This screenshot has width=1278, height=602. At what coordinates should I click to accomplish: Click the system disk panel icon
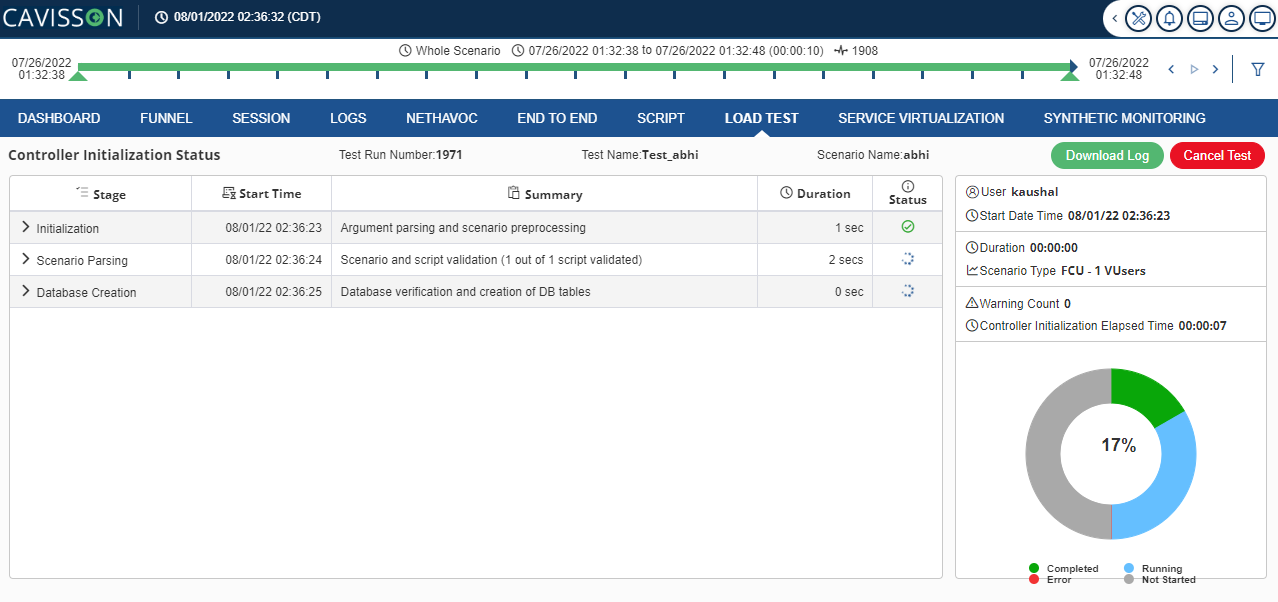[x=1201, y=18]
